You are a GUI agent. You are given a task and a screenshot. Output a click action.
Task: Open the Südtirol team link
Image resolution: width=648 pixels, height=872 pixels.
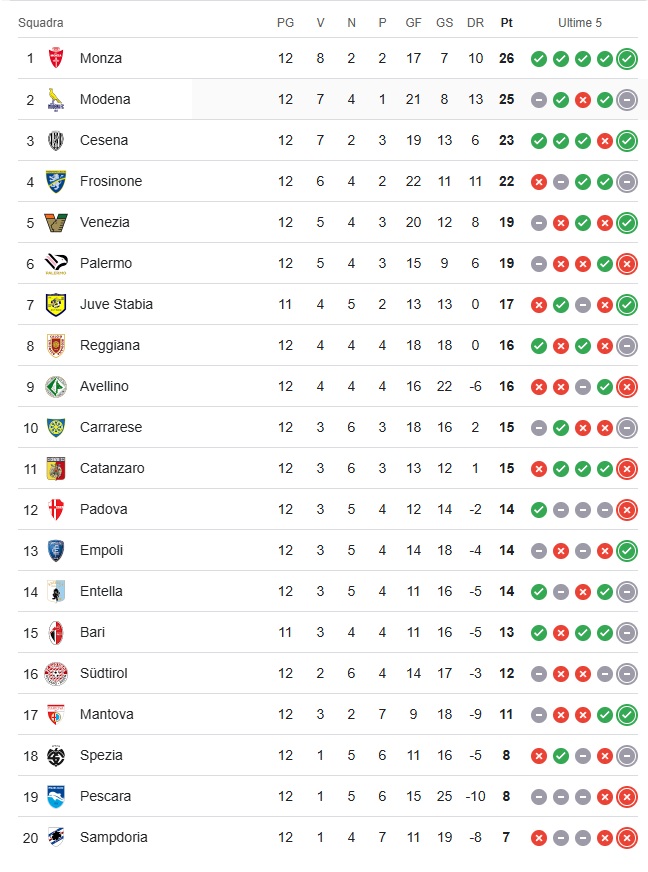[x=103, y=673]
